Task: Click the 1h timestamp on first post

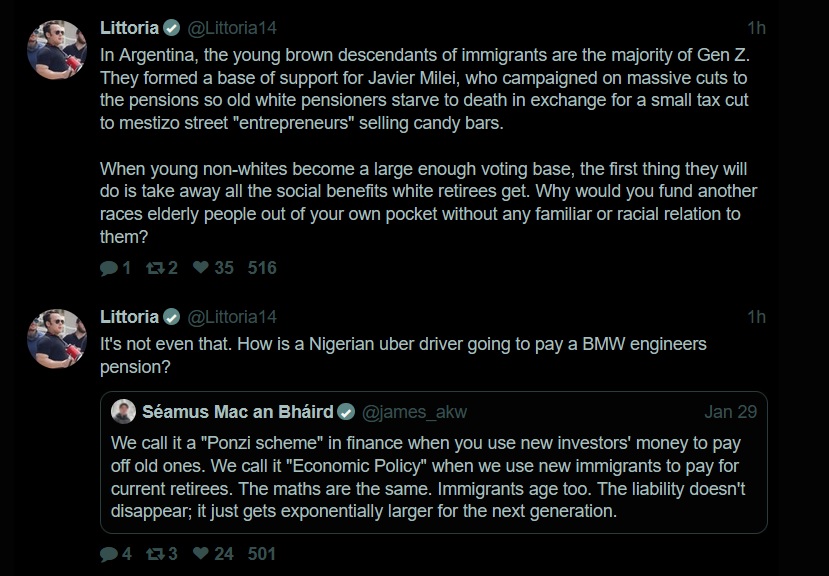Action: click(x=756, y=27)
